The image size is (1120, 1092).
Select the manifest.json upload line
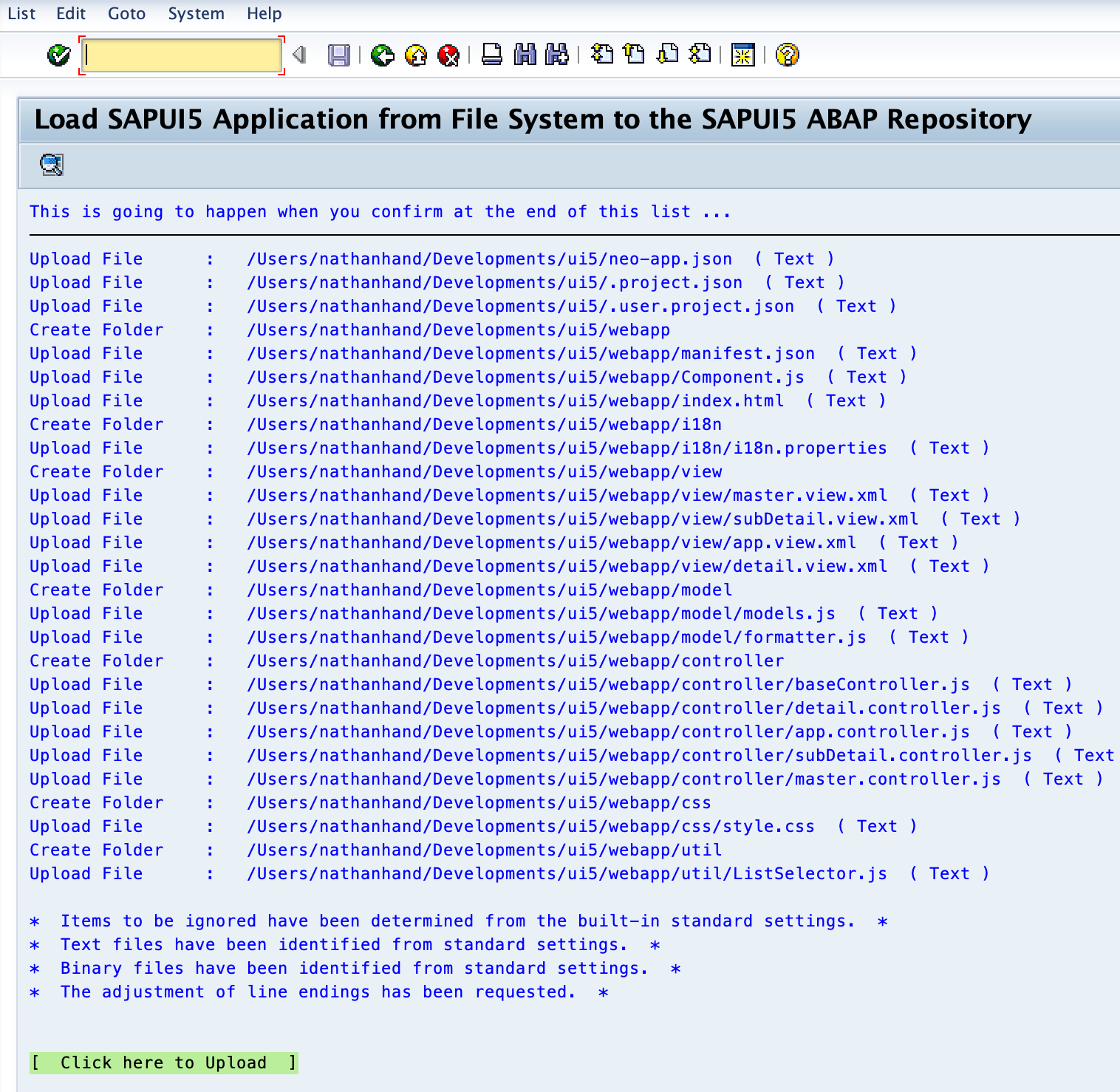click(474, 353)
